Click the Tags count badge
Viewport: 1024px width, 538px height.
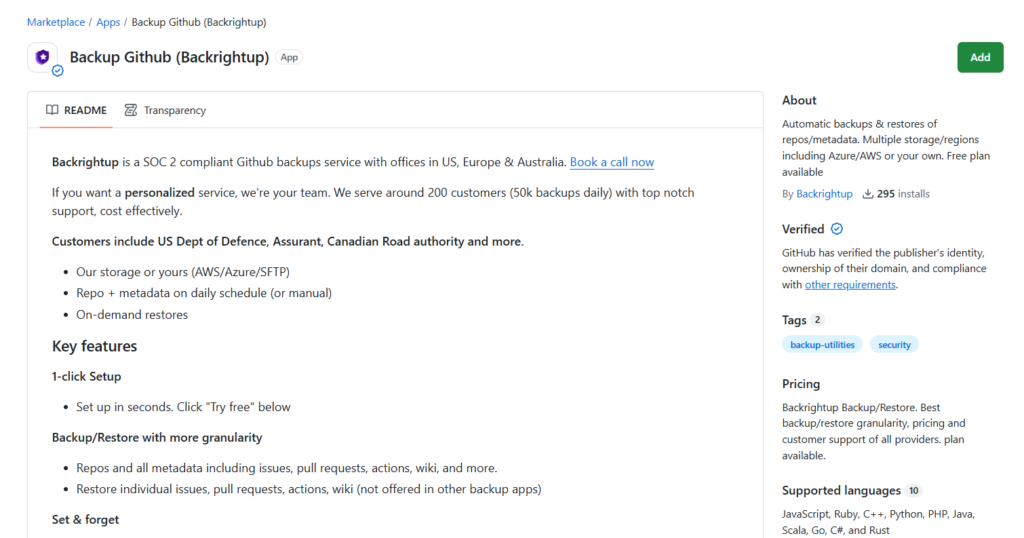817,320
